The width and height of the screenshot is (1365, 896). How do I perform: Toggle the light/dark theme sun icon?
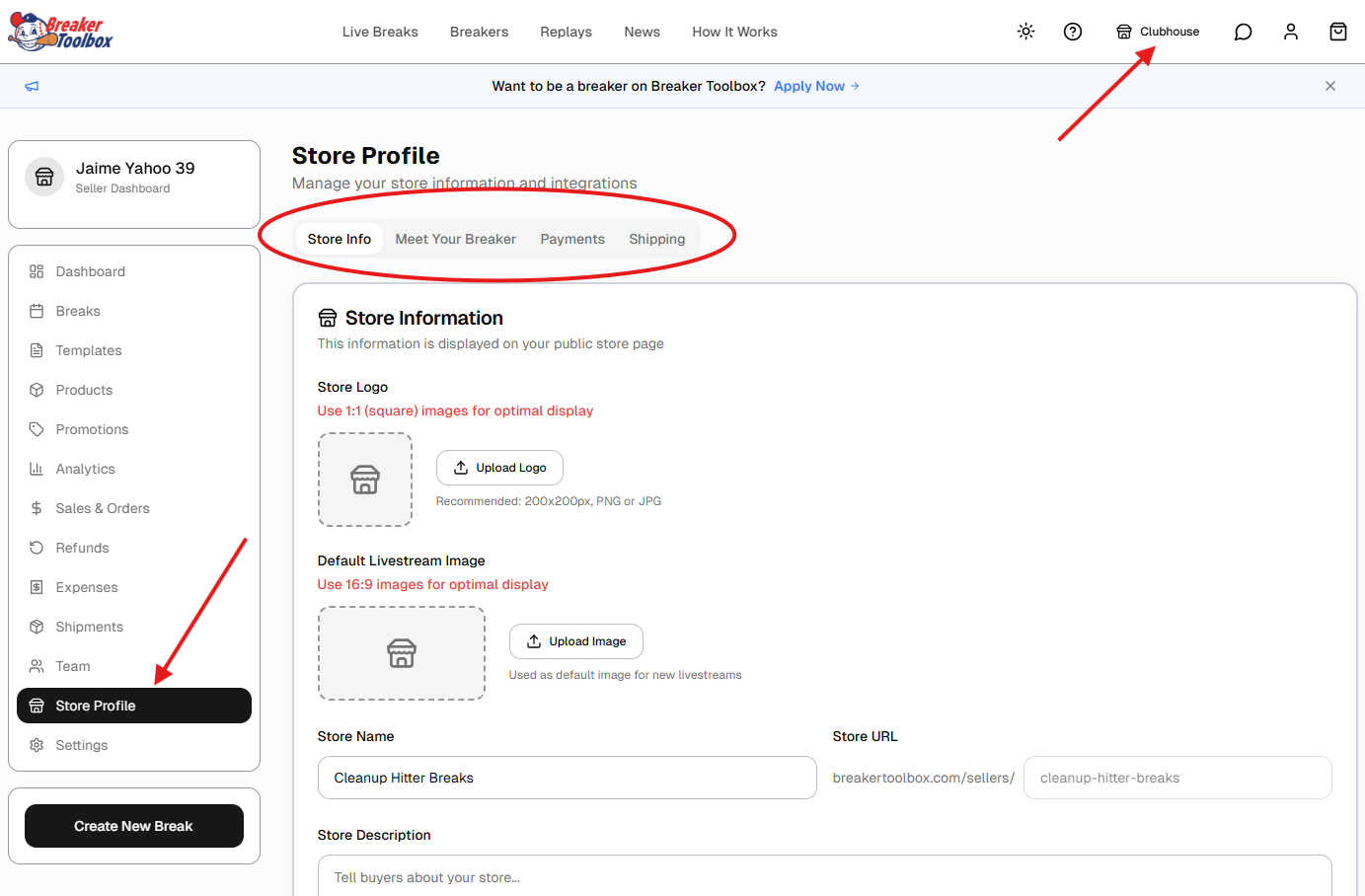(1026, 32)
